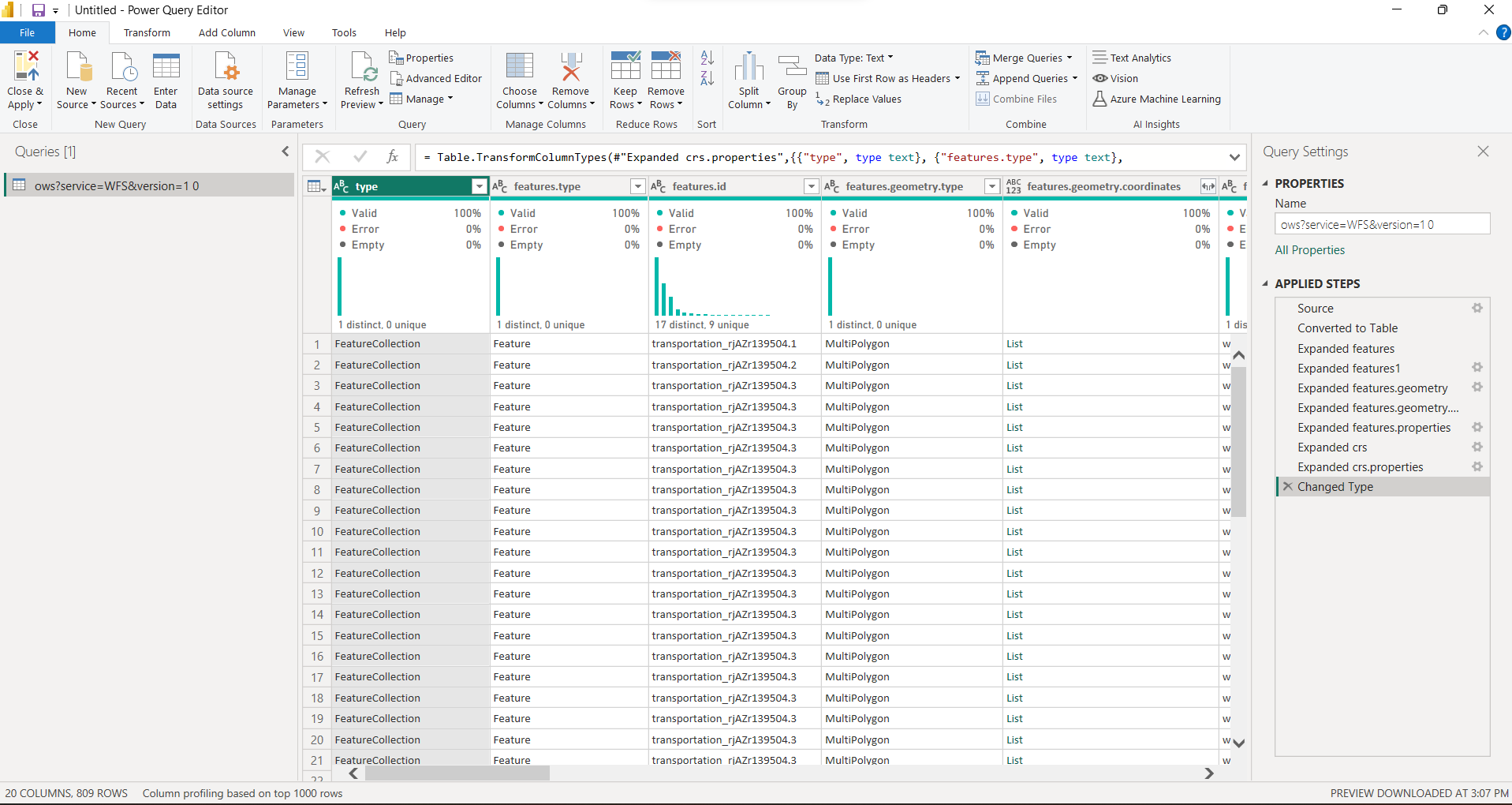
Task: Open query Properties in ribbon
Action: (x=421, y=58)
